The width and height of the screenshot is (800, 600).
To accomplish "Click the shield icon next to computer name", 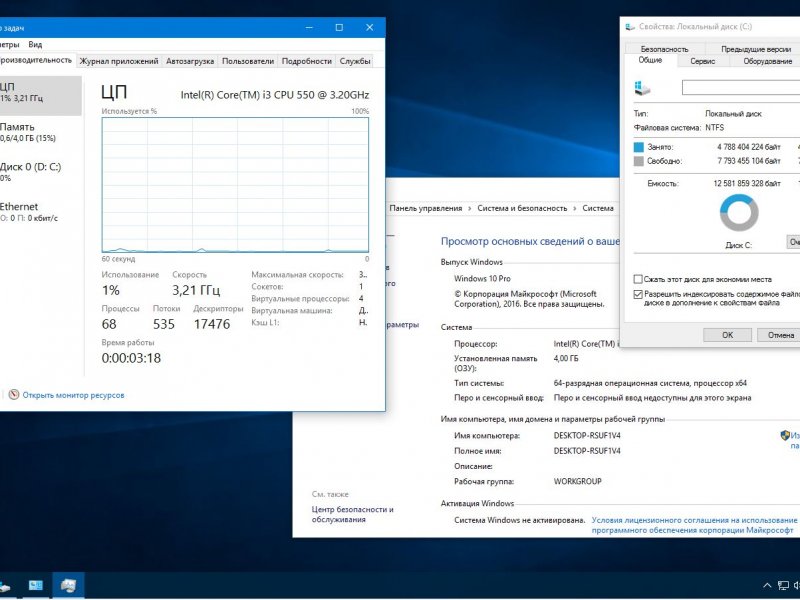I will click(x=785, y=435).
